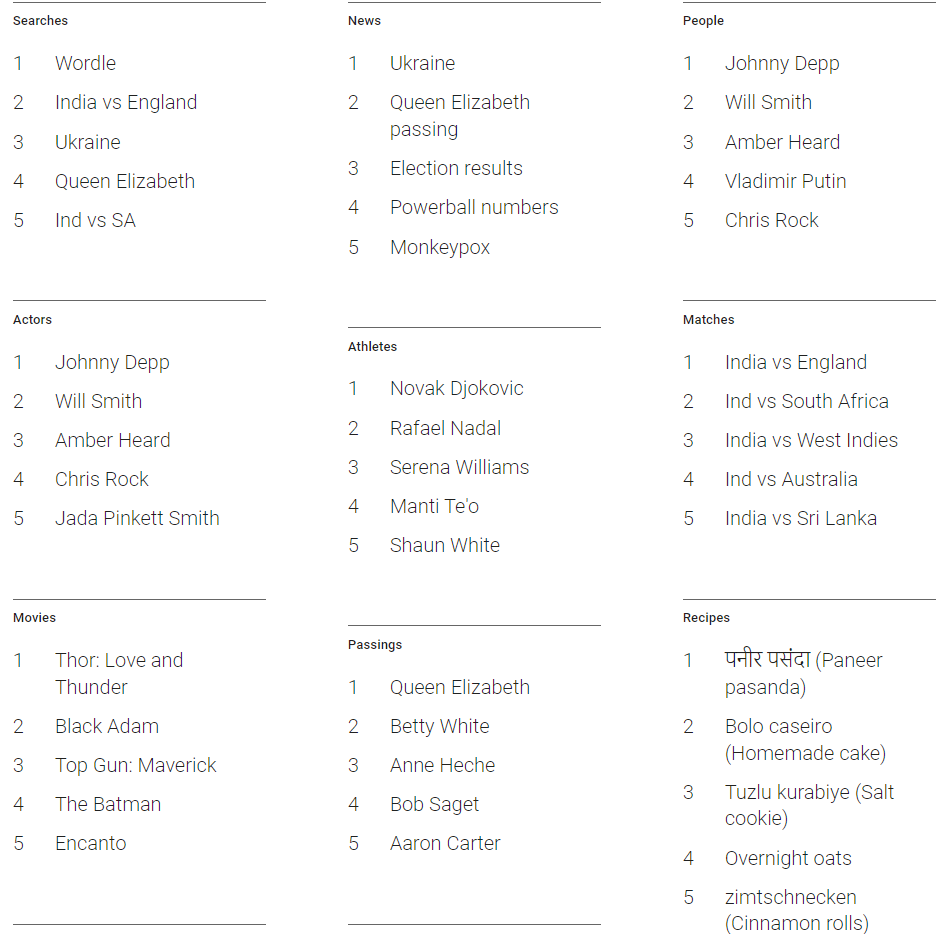
Task: Click India vs England in Searches list
Action: coord(126,102)
